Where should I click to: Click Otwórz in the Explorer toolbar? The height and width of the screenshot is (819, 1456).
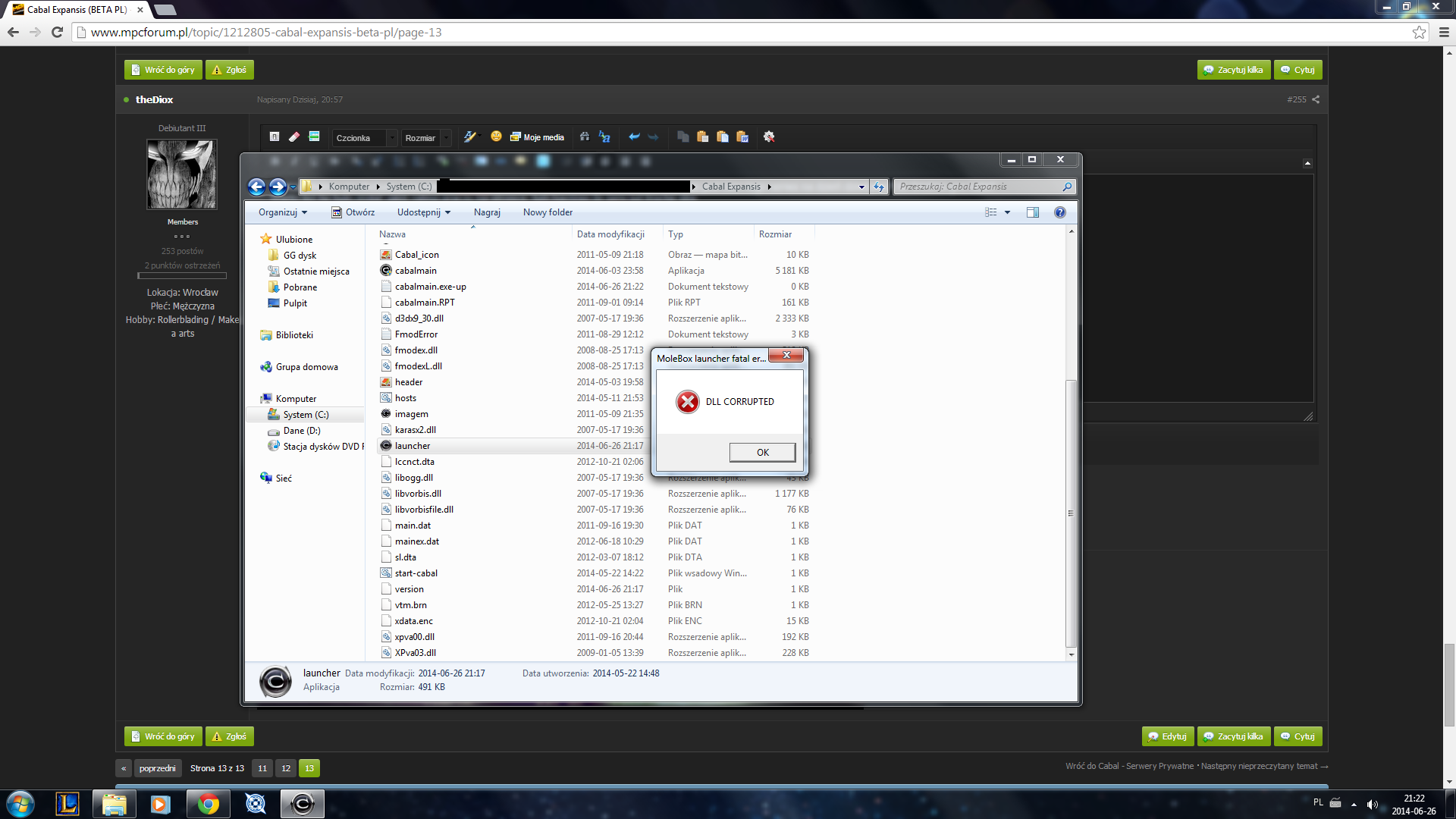[x=353, y=212]
